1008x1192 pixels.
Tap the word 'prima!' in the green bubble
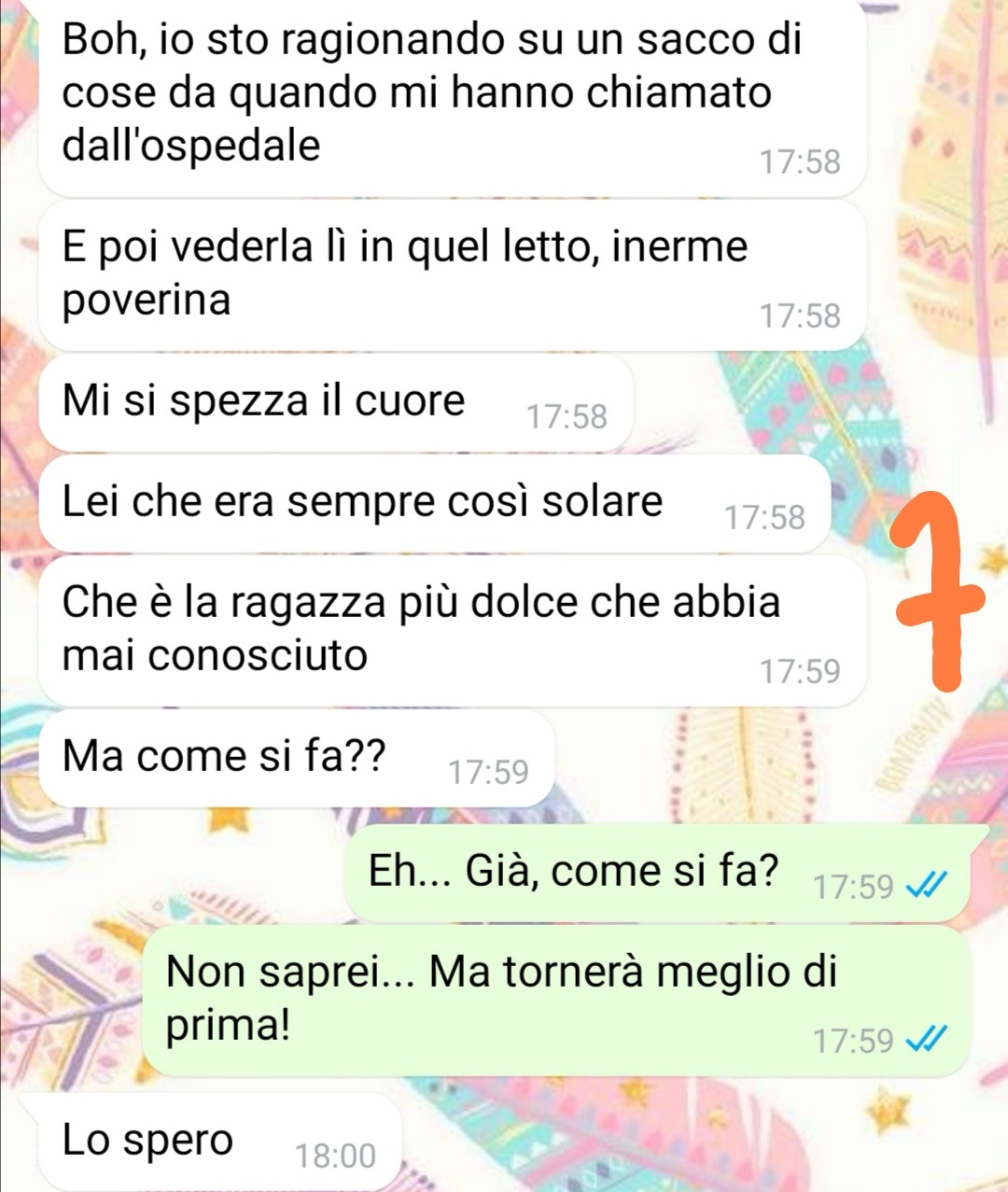229,1026
